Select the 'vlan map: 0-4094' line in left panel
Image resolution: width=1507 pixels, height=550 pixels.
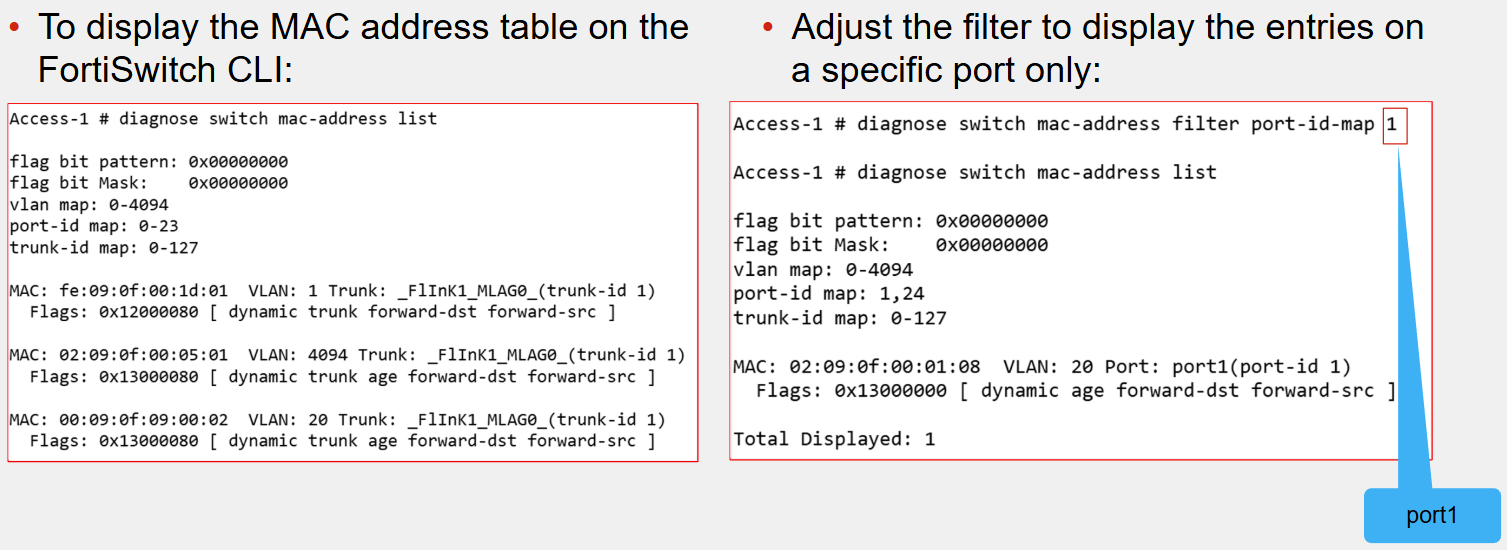pos(89,205)
